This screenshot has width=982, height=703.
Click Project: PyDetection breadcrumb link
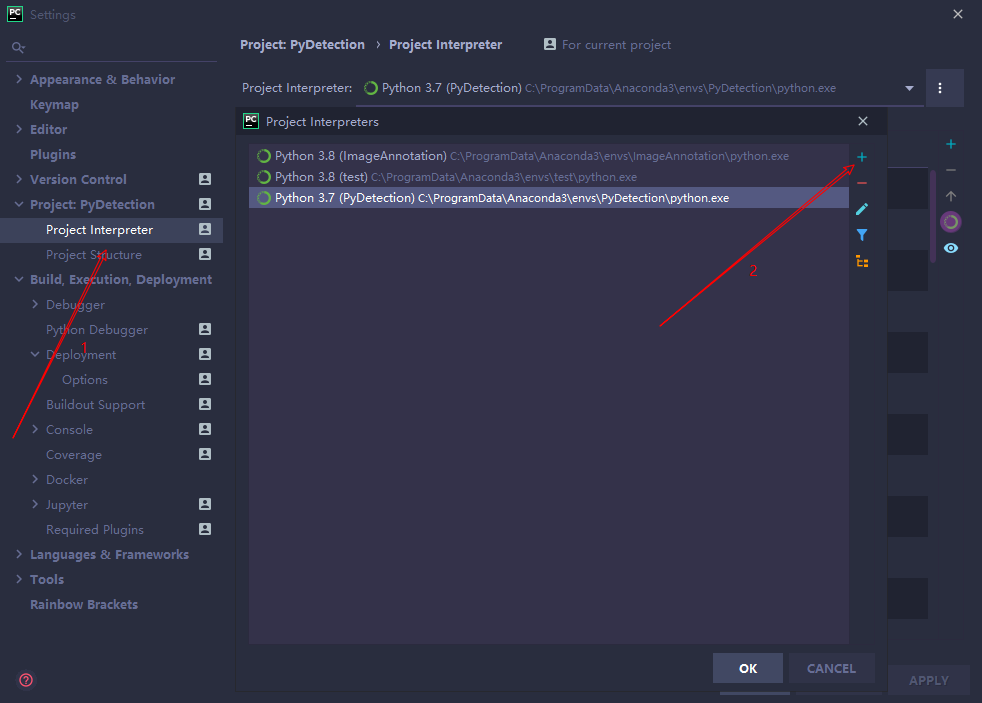[x=302, y=44]
